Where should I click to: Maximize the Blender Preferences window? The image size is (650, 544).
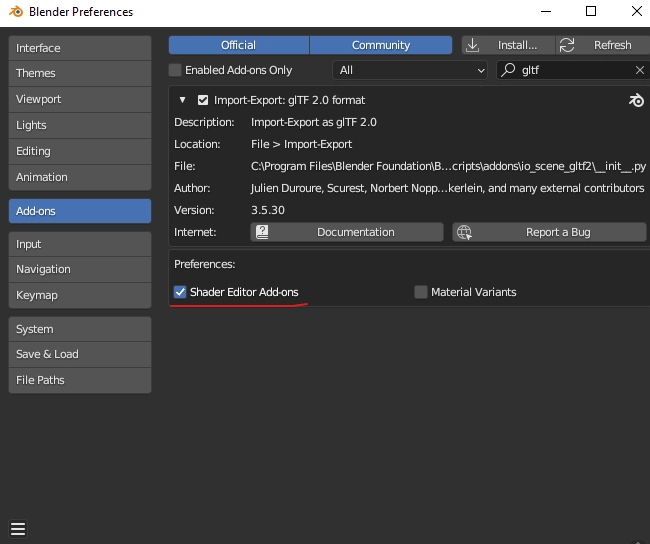[x=591, y=11]
